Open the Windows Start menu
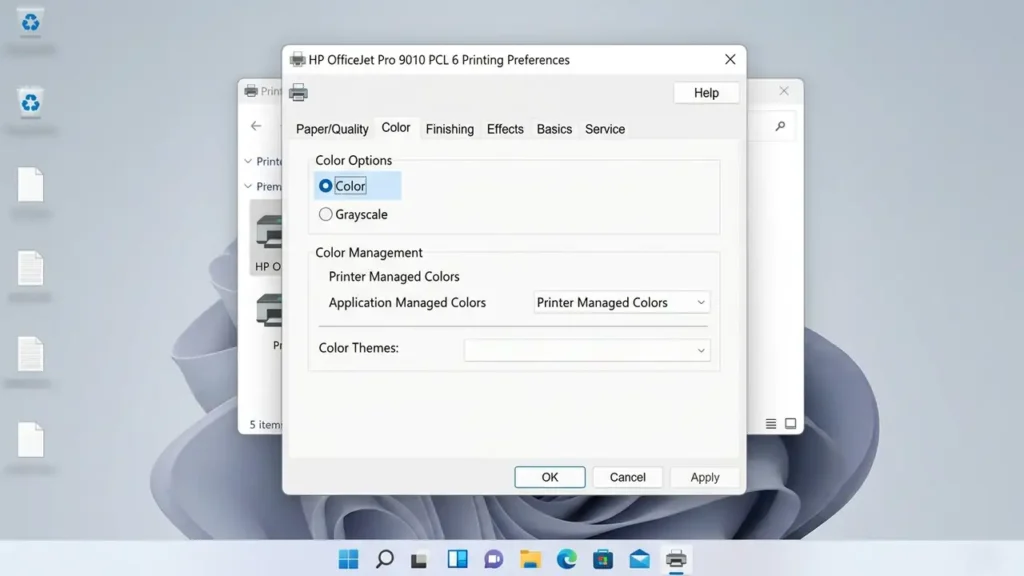1024x576 pixels. pos(348,560)
